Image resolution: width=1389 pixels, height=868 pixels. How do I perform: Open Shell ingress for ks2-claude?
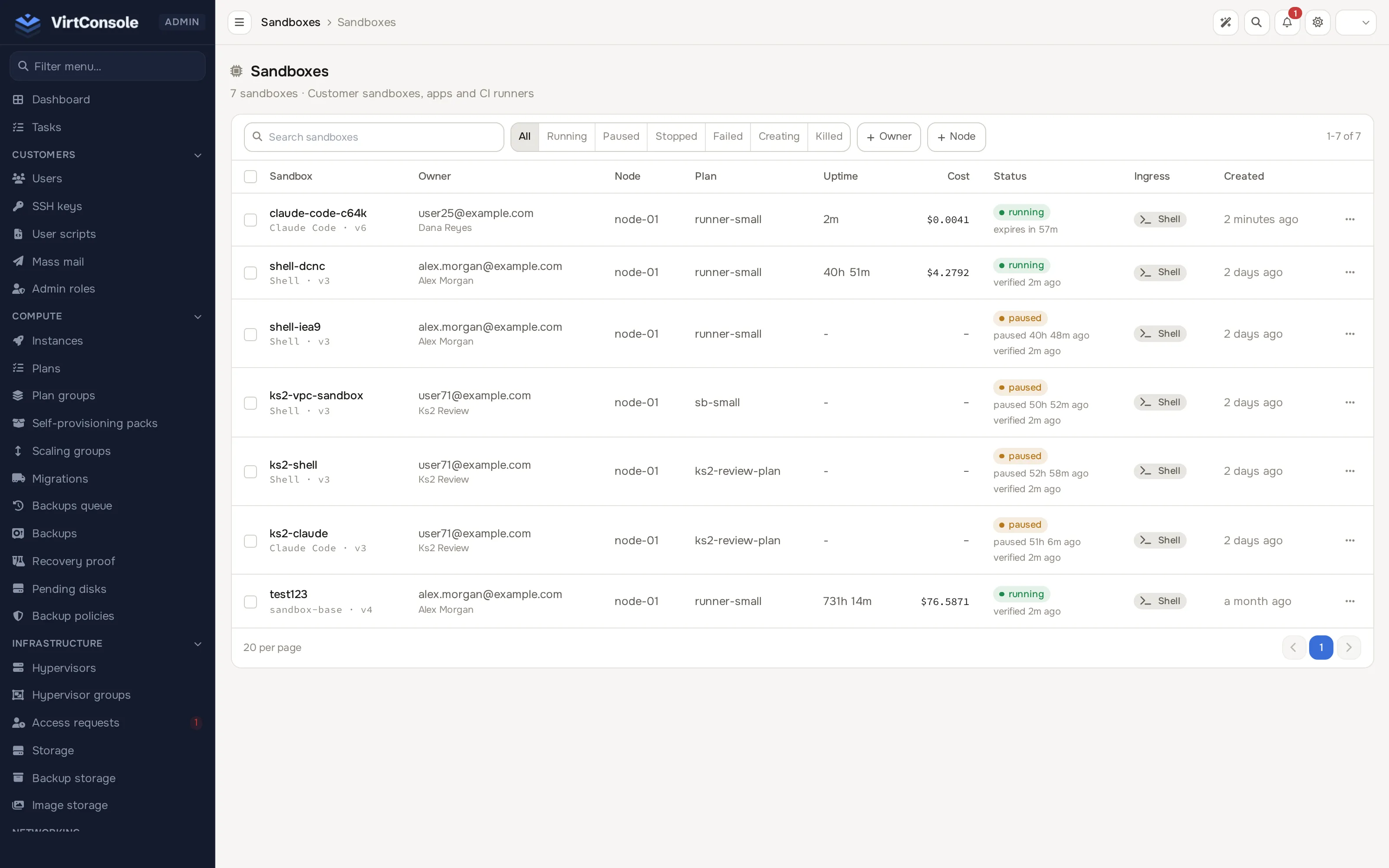(x=1160, y=540)
